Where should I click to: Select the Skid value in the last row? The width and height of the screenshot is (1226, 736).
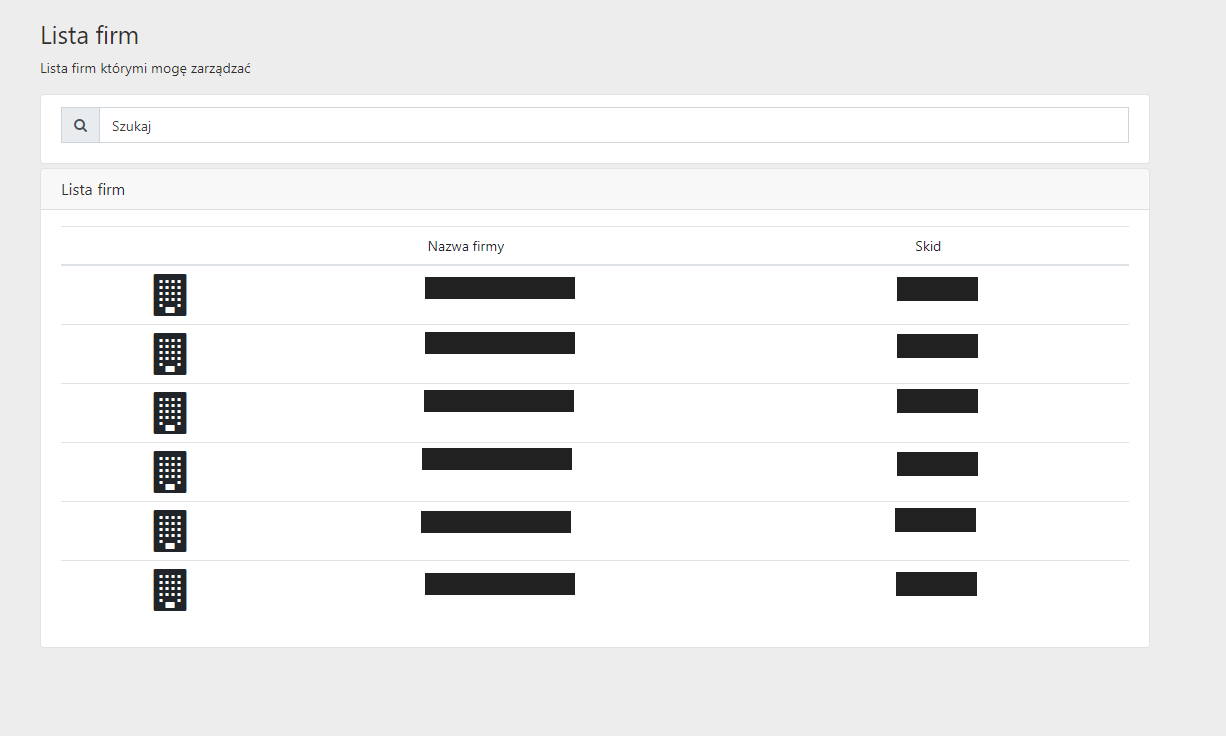point(936,584)
